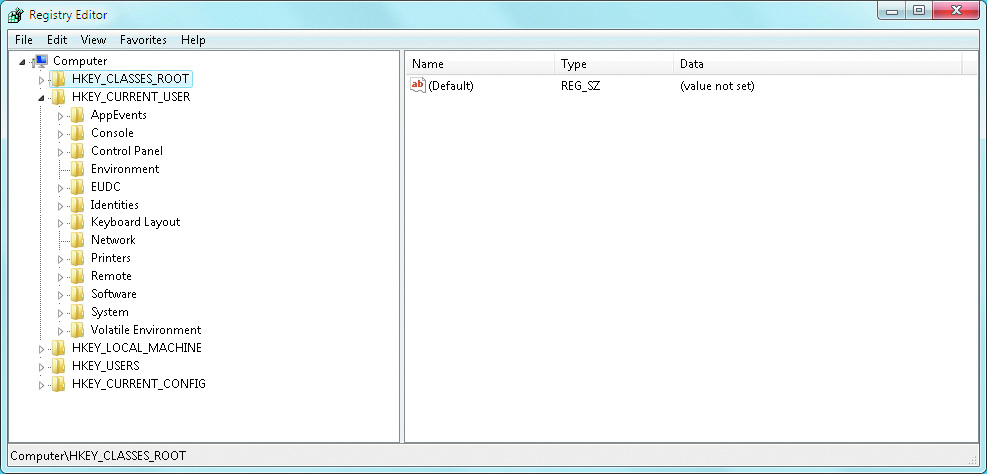Click the Software folder icon

[77, 294]
